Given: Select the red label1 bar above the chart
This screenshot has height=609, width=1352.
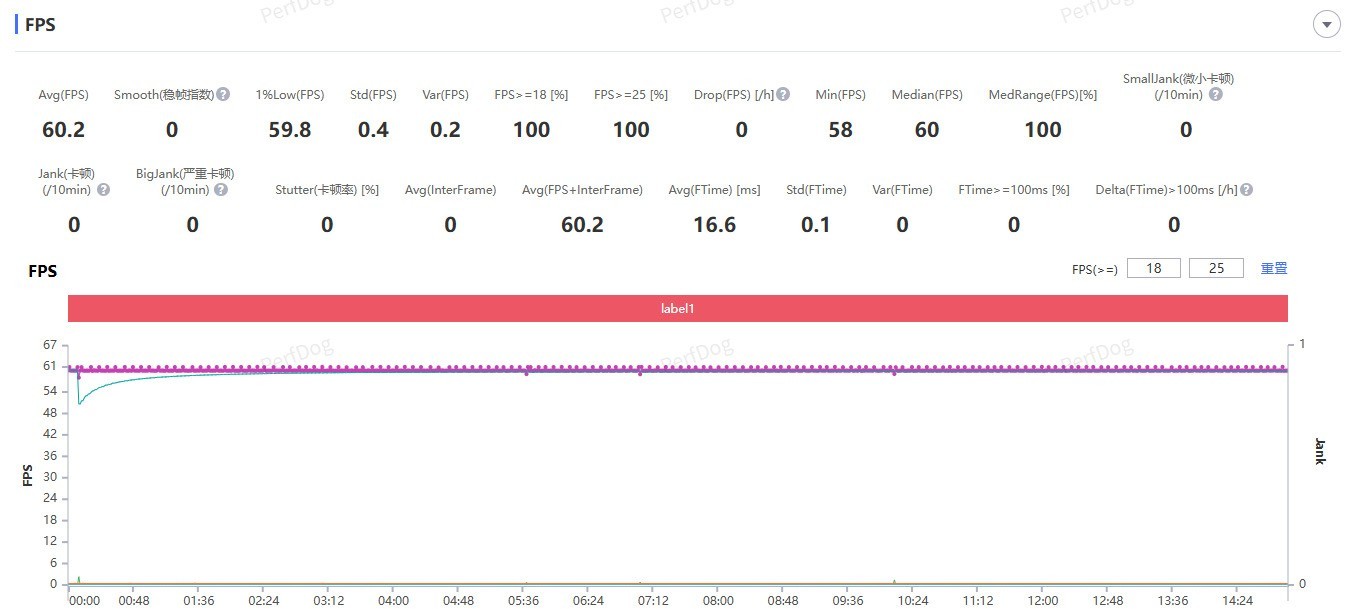Looking at the screenshot, I should tap(677, 309).
